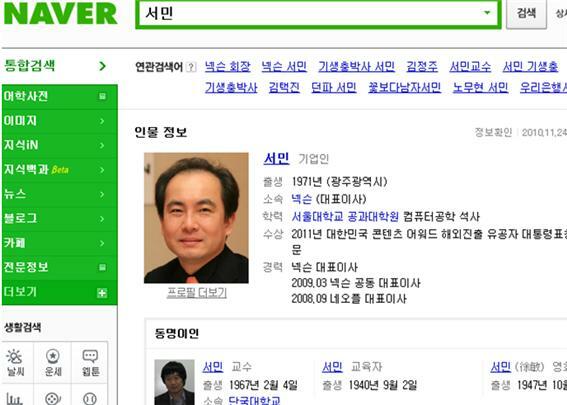Expand 통합검색 with its arrow
Screen dimensions: 567x405
(103, 66)
